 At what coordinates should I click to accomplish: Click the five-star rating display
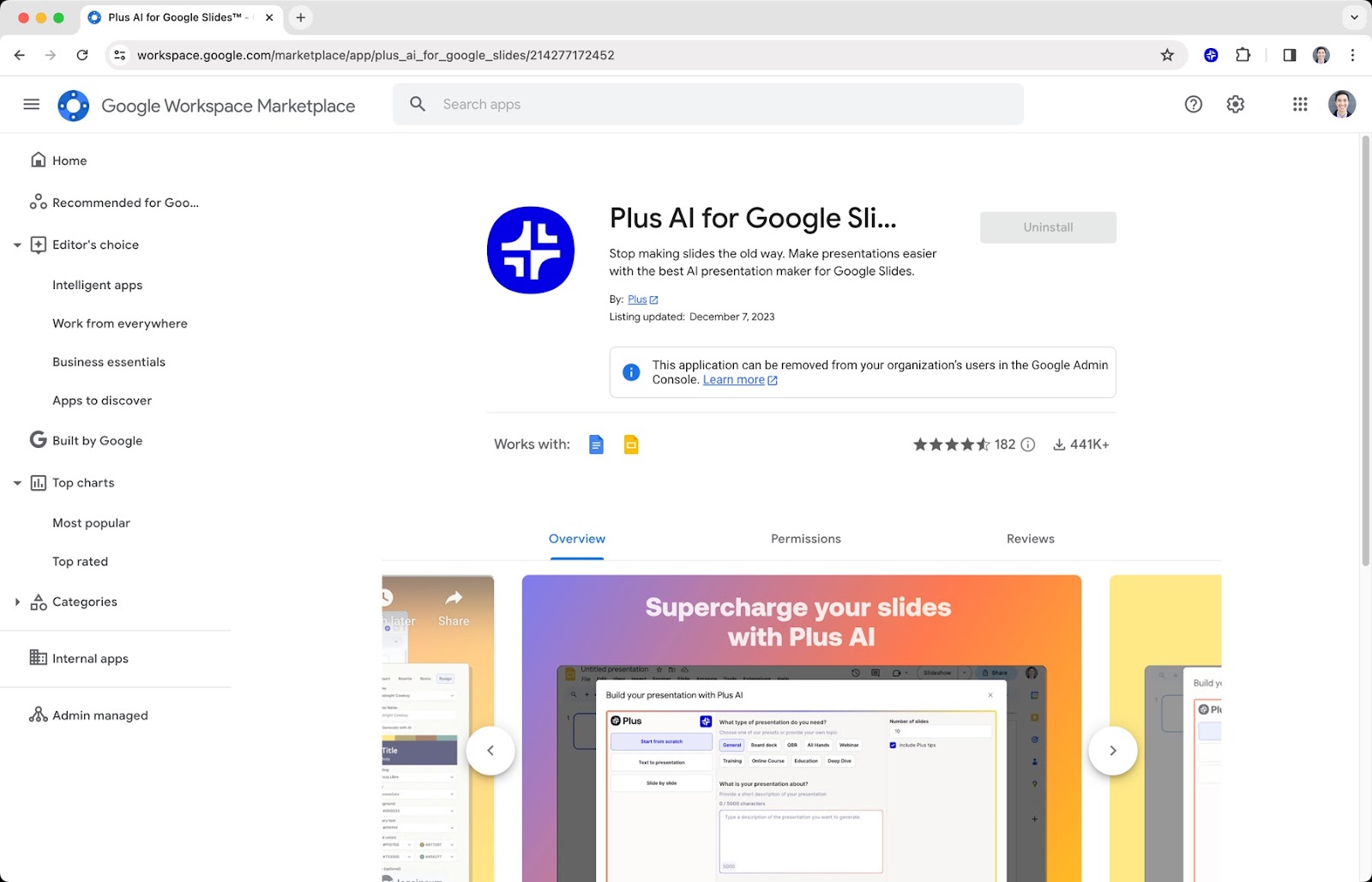point(951,444)
